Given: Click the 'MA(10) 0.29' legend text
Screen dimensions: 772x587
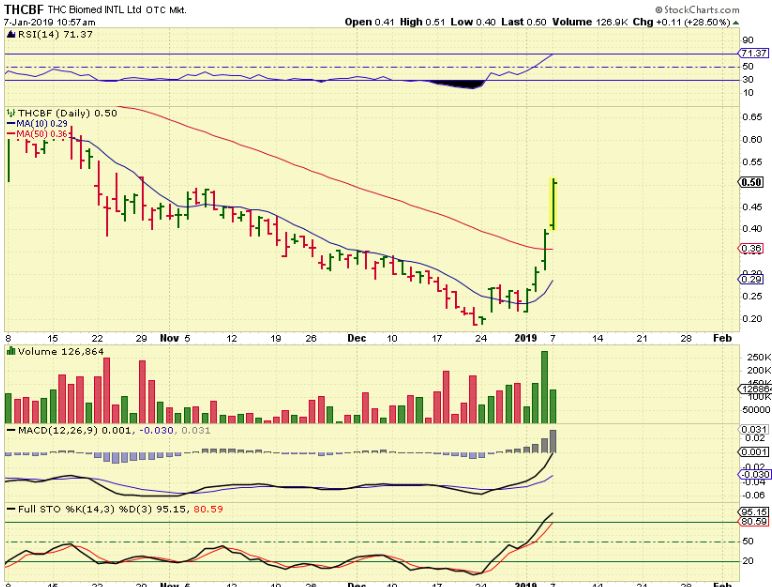Looking at the screenshot, I should [x=42, y=124].
